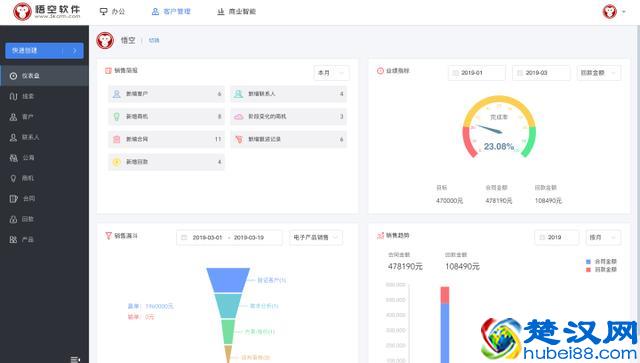Click the sidebar collapse icon at the bottom

coord(76,359)
